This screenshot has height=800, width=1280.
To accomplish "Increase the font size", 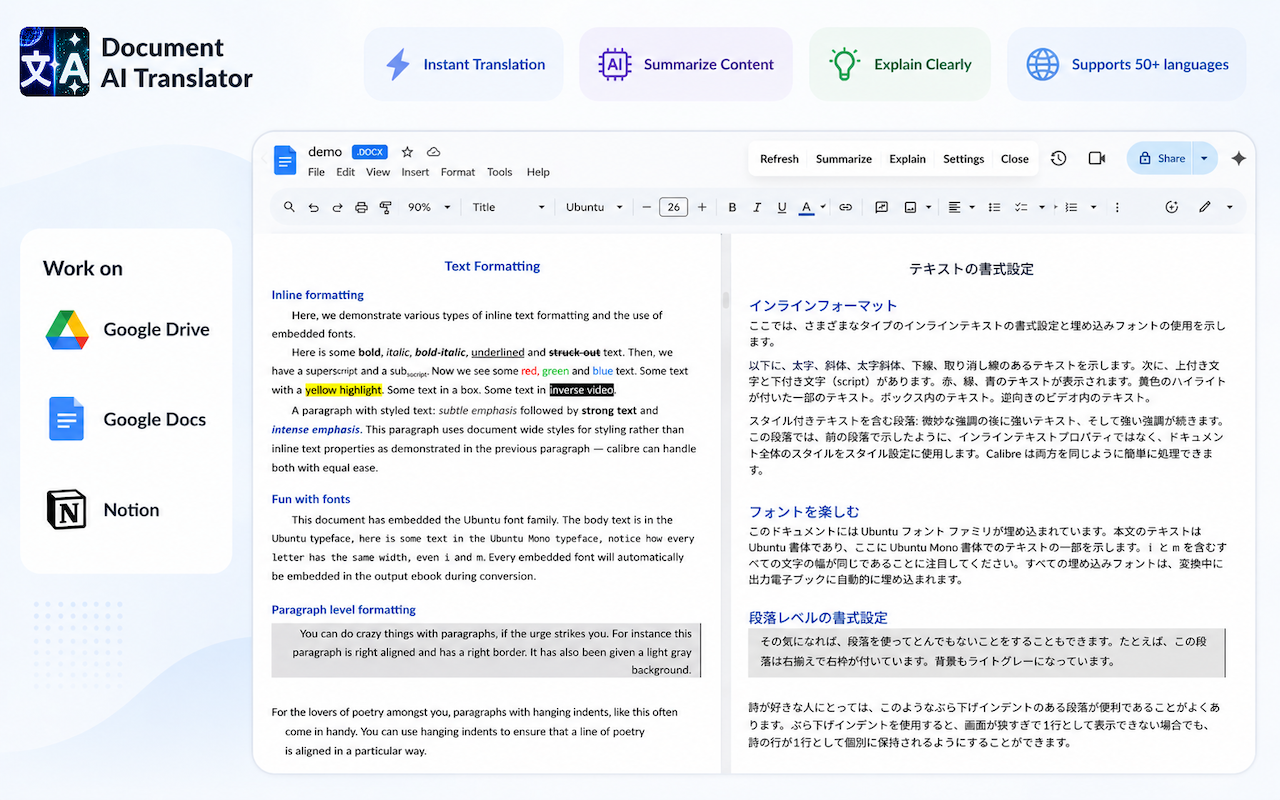I will (x=702, y=207).
